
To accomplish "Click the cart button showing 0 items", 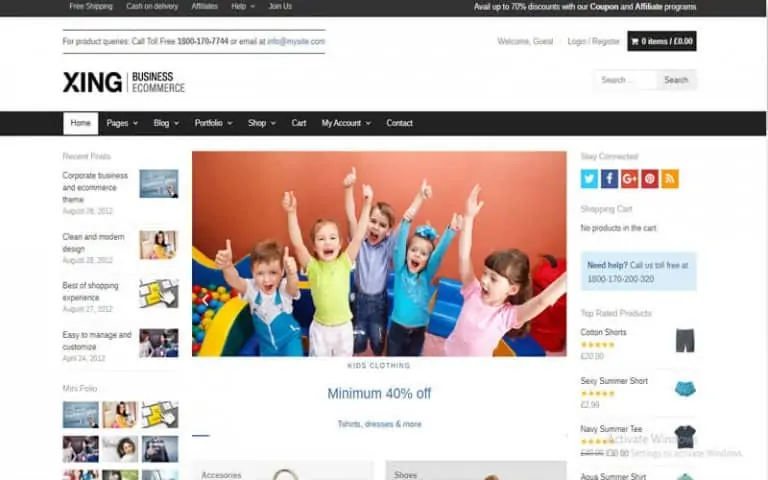I will (662, 41).
